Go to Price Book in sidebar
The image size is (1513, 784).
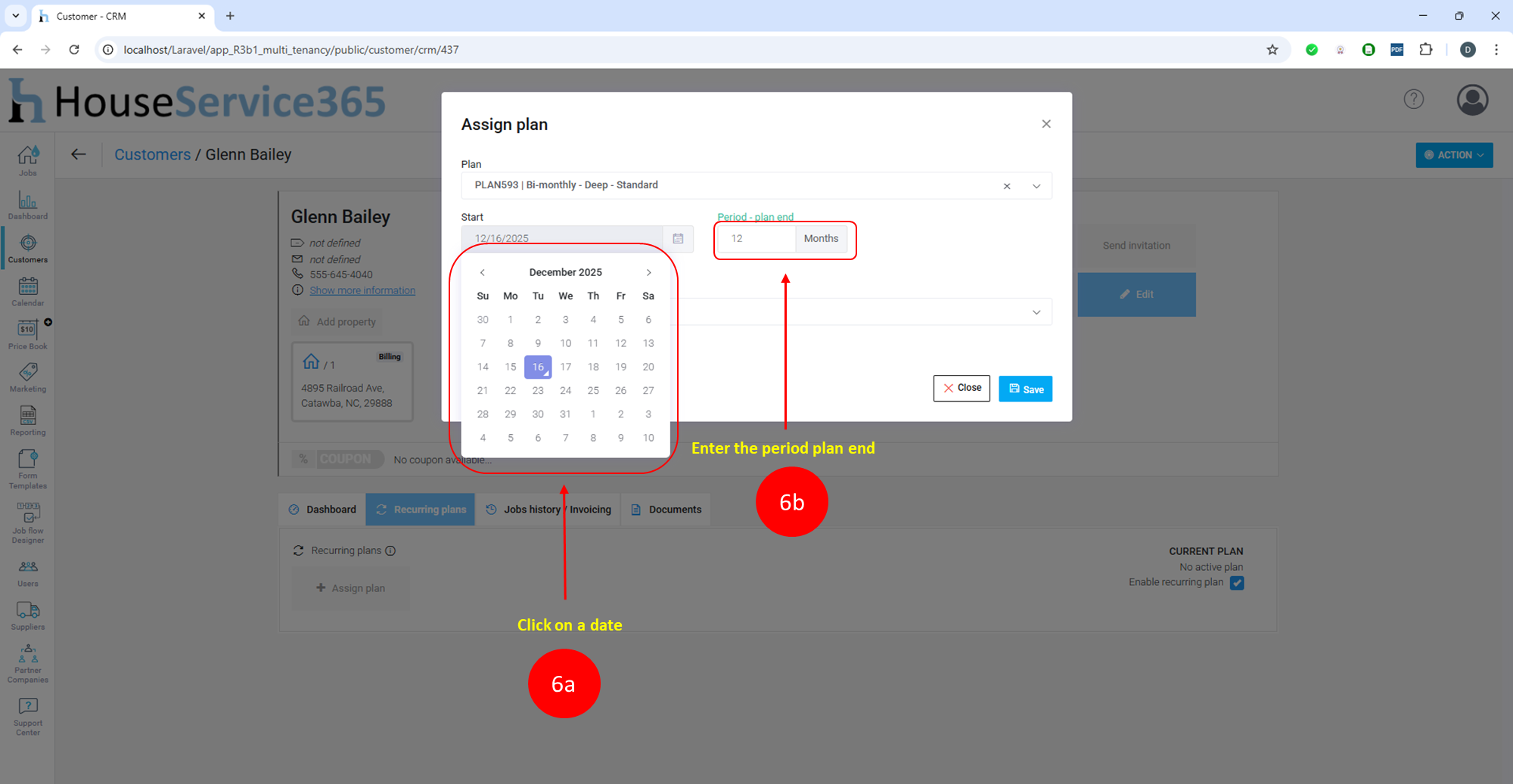pyautogui.click(x=28, y=334)
